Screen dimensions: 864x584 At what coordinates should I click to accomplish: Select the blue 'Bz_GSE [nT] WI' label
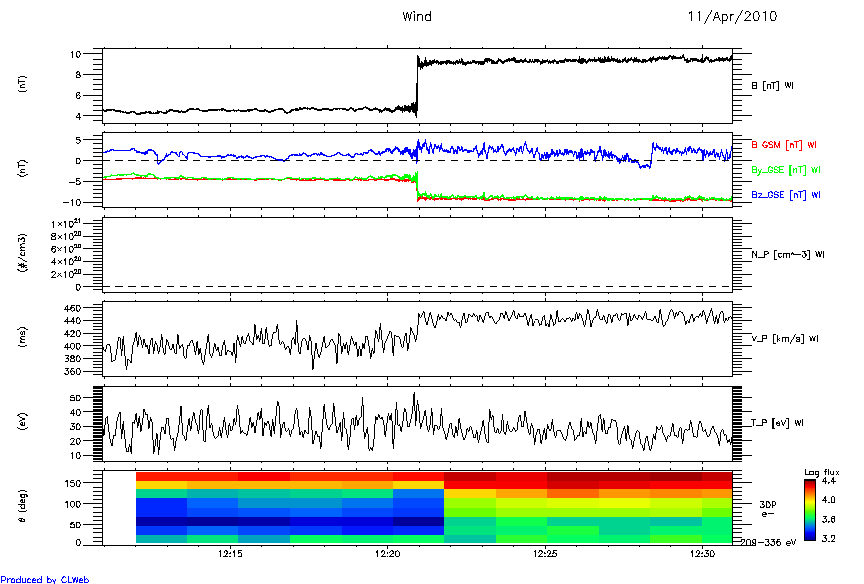[x=786, y=195]
